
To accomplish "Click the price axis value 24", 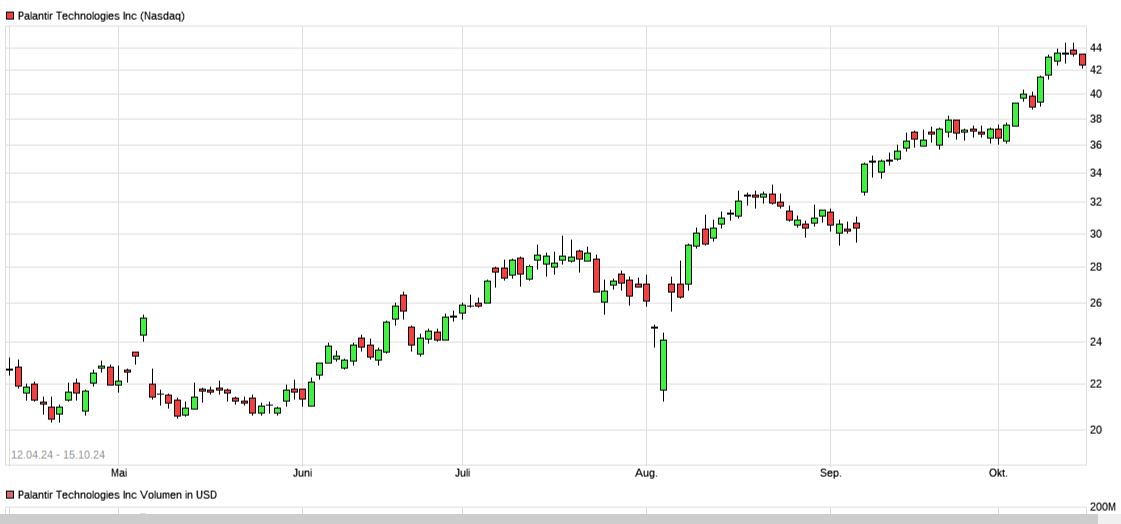I will coord(1095,342).
